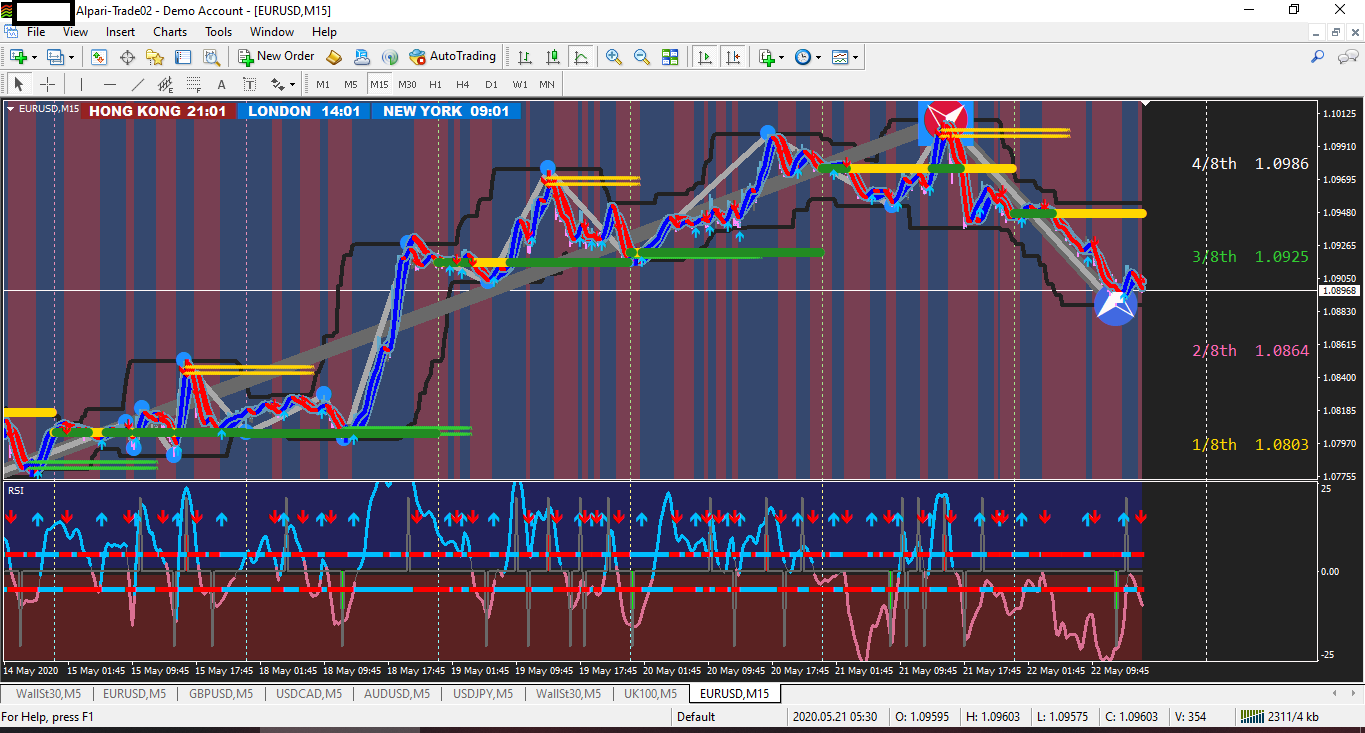Click the Zoom In magnifier icon
Image resolution: width=1365 pixels, height=733 pixels.
pos(614,57)
